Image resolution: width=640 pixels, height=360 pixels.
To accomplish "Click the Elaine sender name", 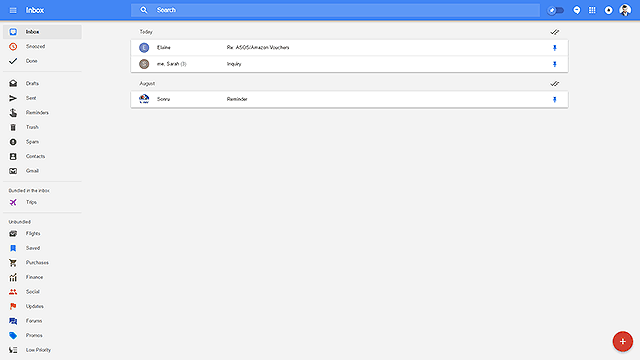I will coord(164,48).
